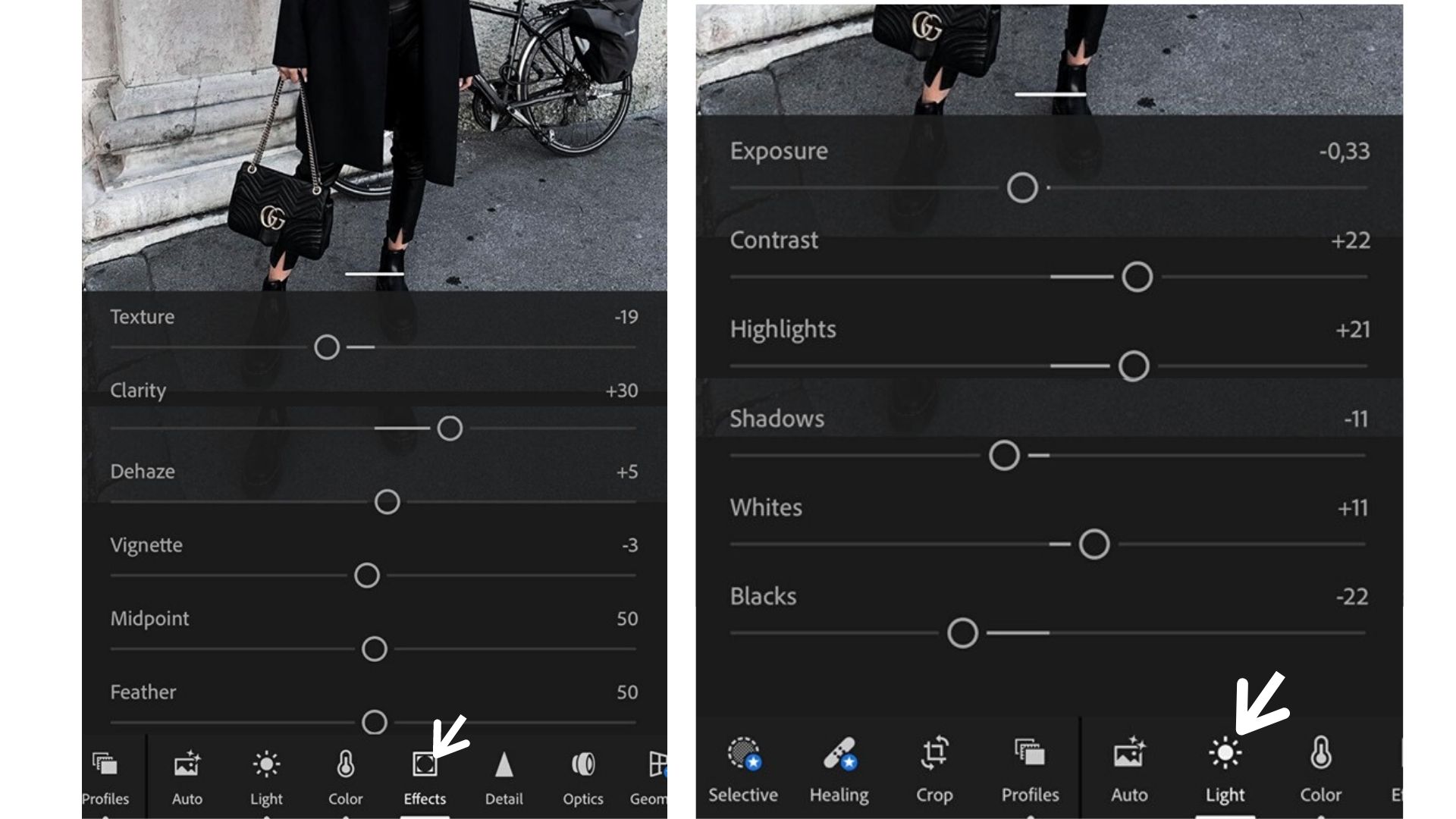Tap the panel drag handle above Texture
1456x819 pixels.
(x=375, y=274)
